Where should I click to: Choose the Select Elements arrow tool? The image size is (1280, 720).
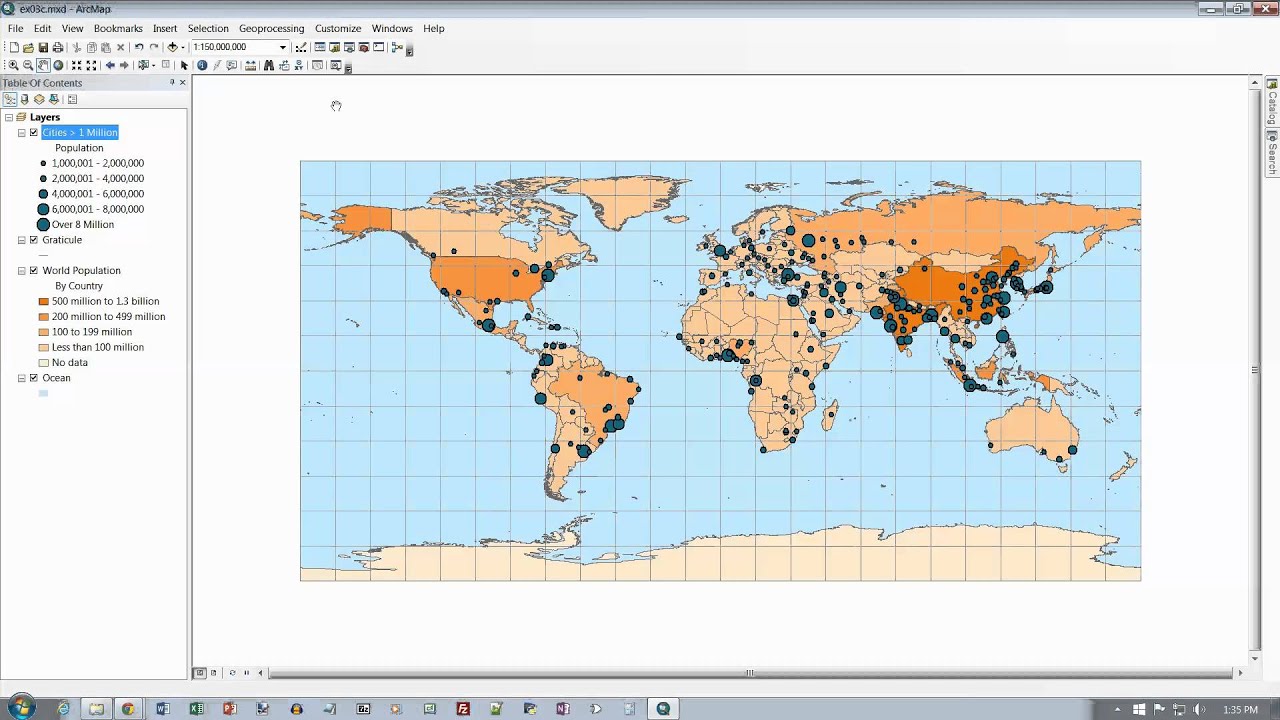tap(184, 65)
